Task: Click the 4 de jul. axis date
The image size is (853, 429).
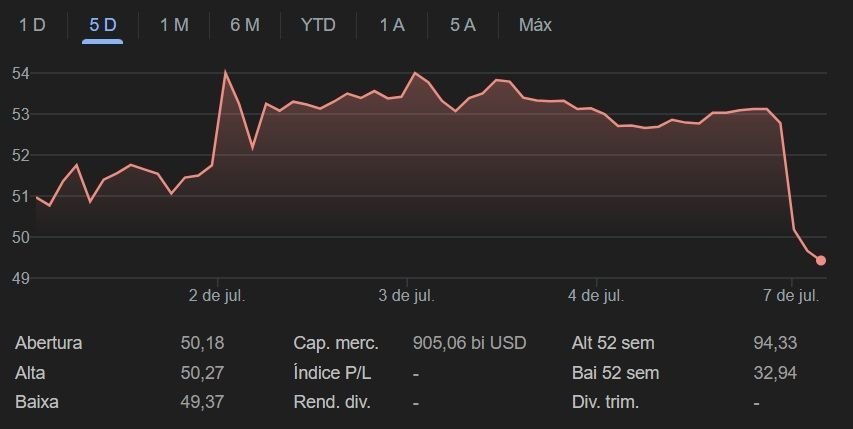Action: tap(596, 296)
